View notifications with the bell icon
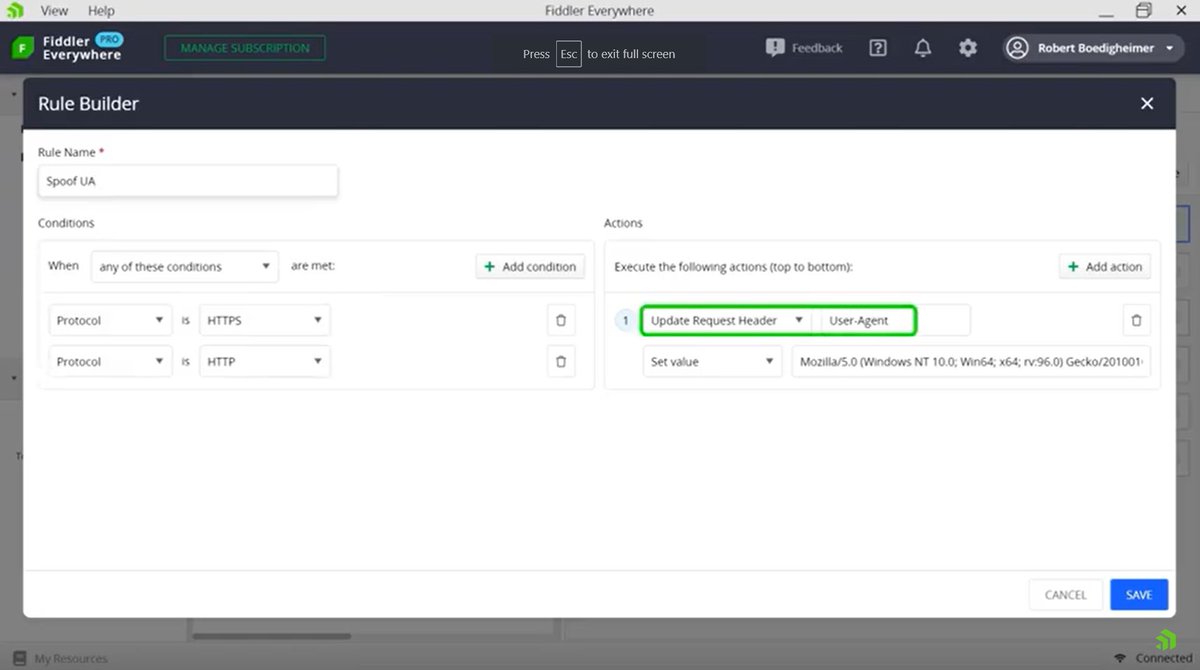The width and height of the screenshot is (1200, 670). [x=922, y=47]
